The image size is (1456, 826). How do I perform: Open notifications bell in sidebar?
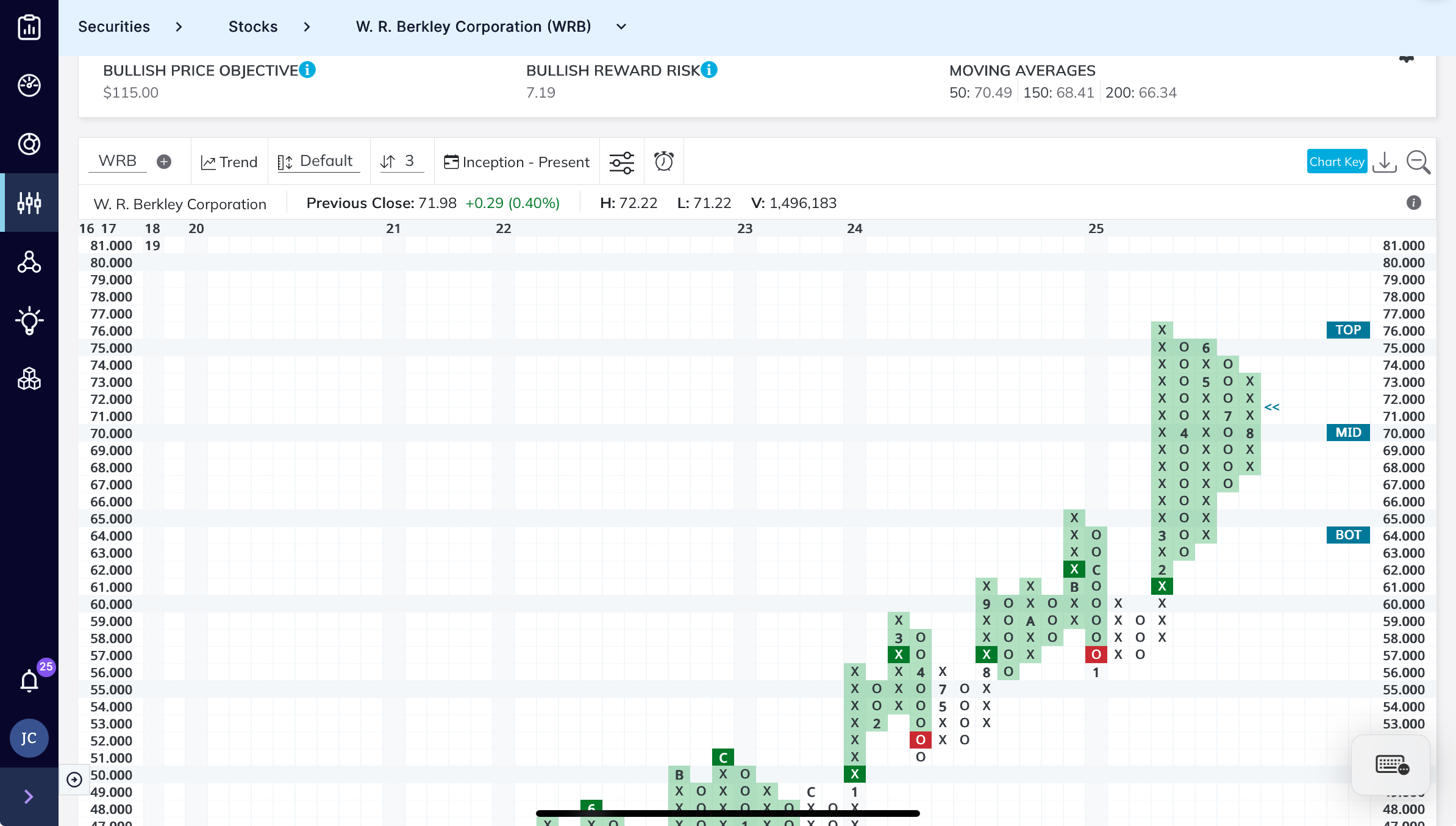[x=29, y=680]
